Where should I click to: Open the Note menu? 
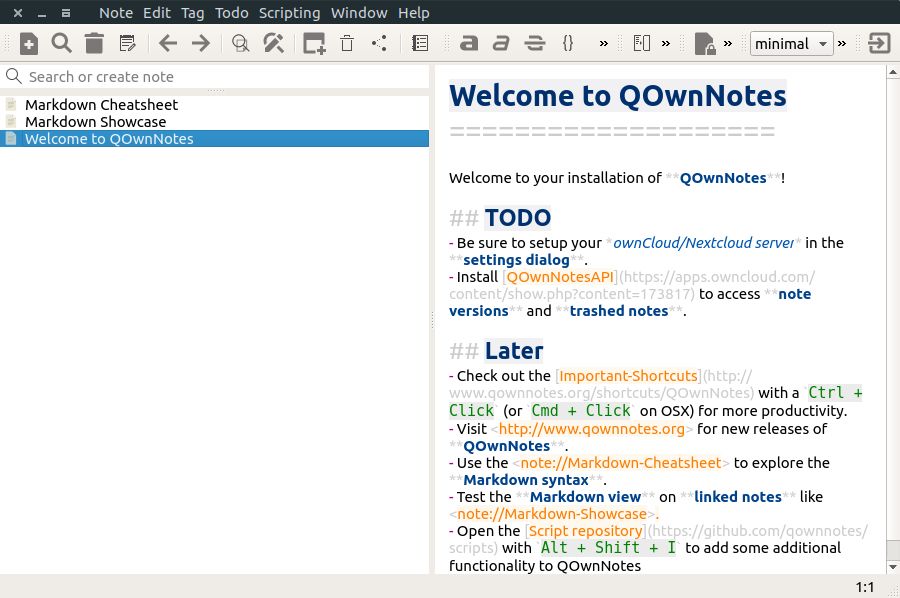[116, 13]
